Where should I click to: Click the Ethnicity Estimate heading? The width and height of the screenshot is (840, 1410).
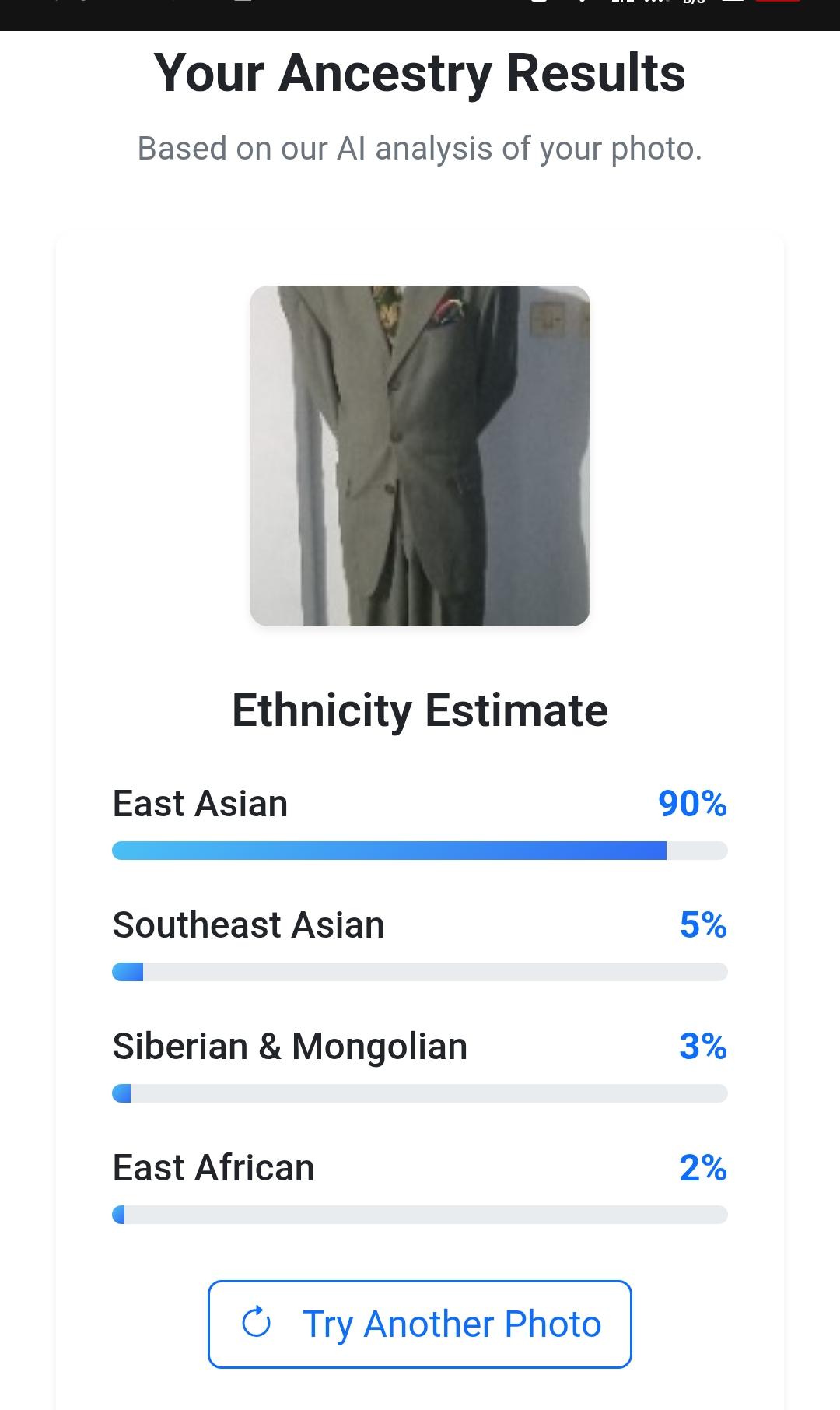(420, 710)
